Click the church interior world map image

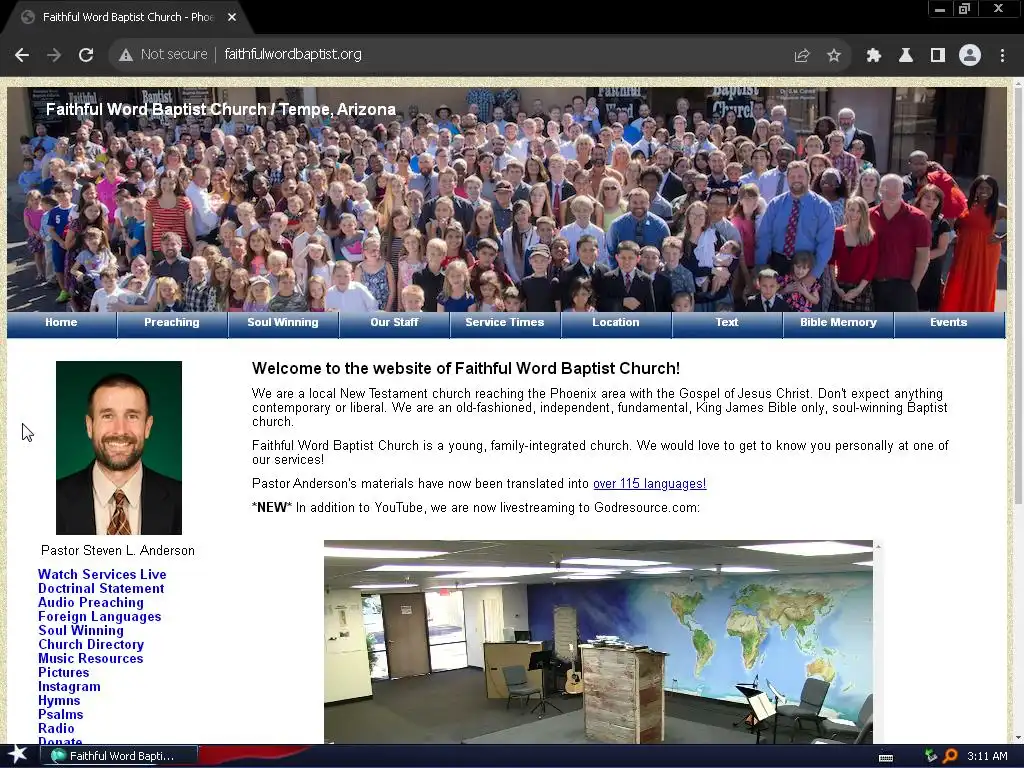click(598, 642)
